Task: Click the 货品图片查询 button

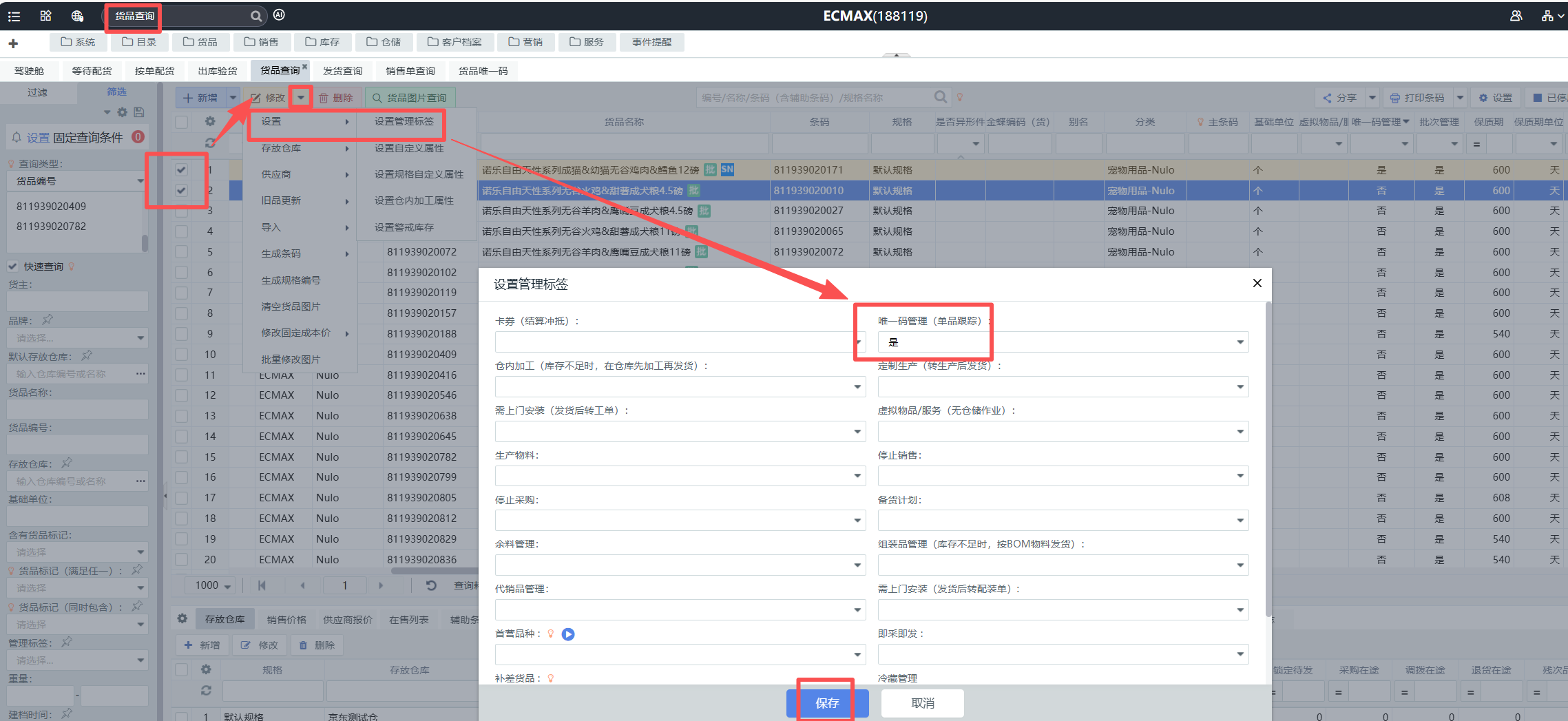Action: click(409, 98)
